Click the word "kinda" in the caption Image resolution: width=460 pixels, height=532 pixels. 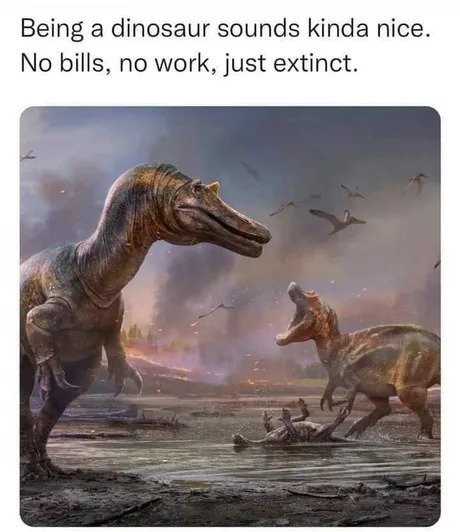[x=338, y=29]
